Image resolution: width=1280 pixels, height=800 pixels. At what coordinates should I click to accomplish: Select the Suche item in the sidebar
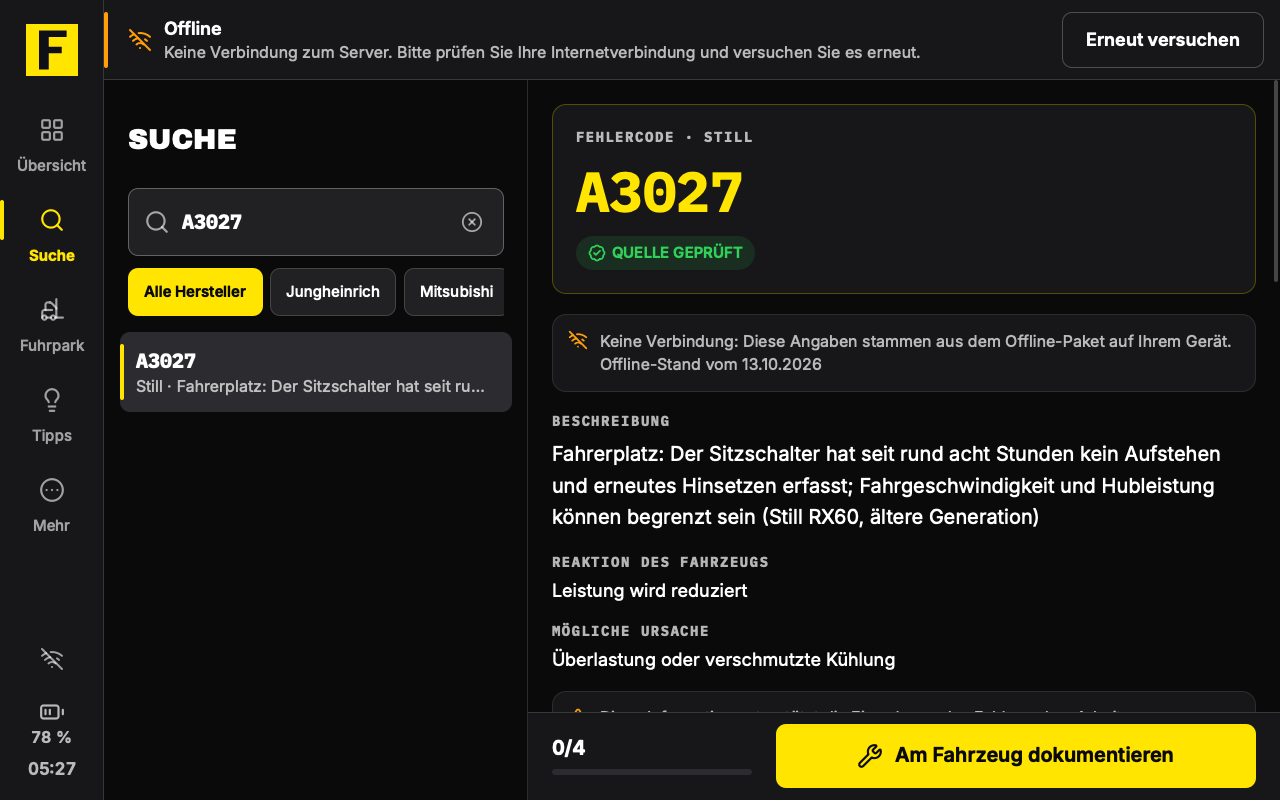tap(52, 236)
